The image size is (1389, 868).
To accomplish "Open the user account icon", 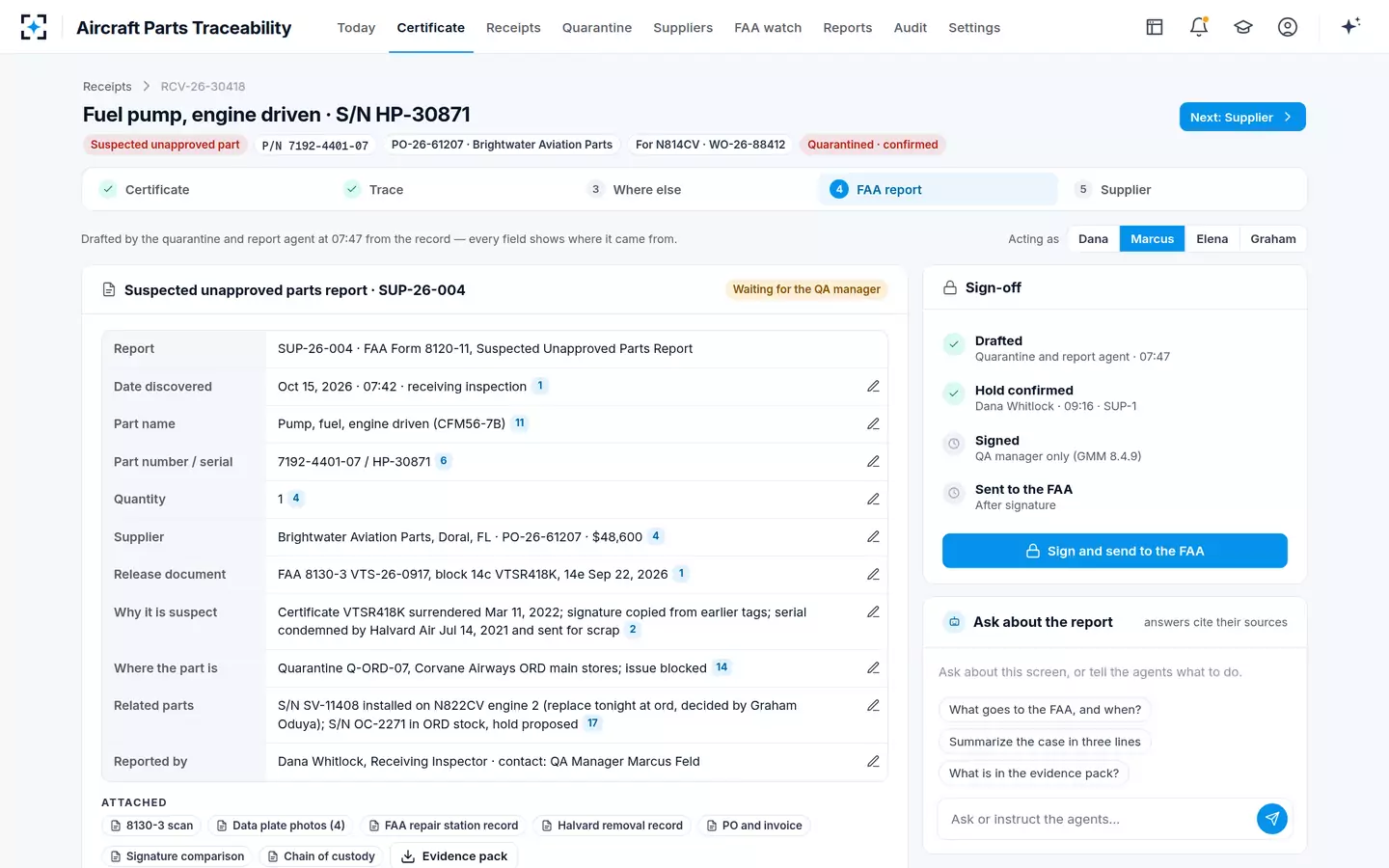I will tap(1288, 27).
